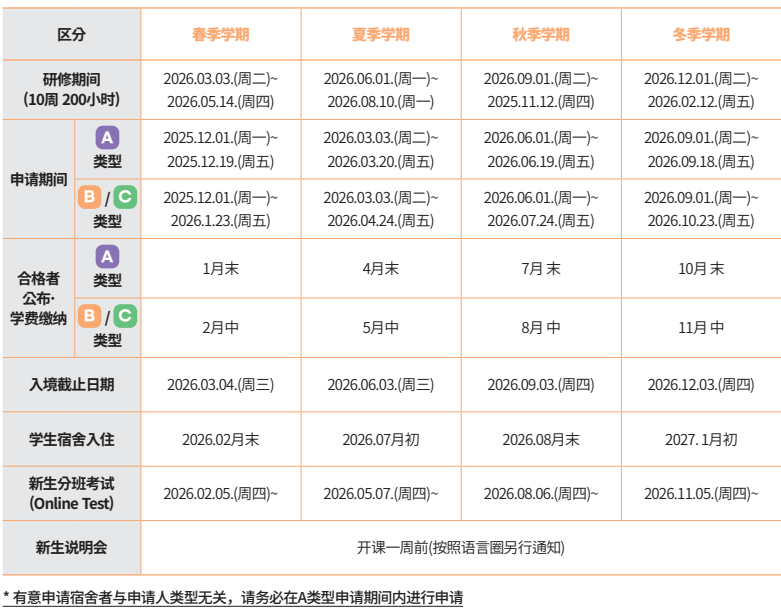This screenshot has width=781, height=609.
Task: Click the 开课一周前 notice text
Action: pos(460,547)
